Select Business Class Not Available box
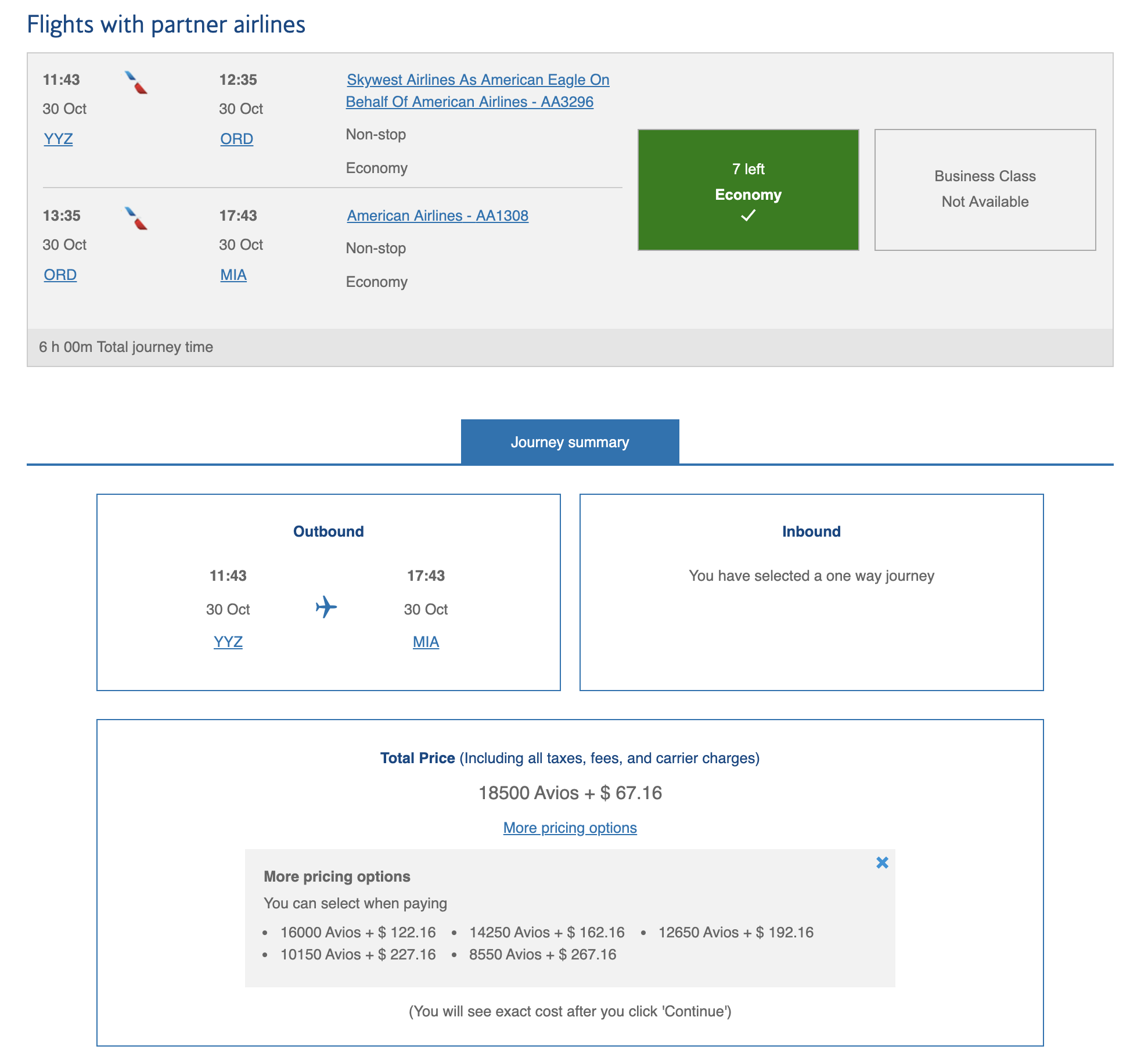This screenshot has height=1064, width=1130. (x=985, y=189)
